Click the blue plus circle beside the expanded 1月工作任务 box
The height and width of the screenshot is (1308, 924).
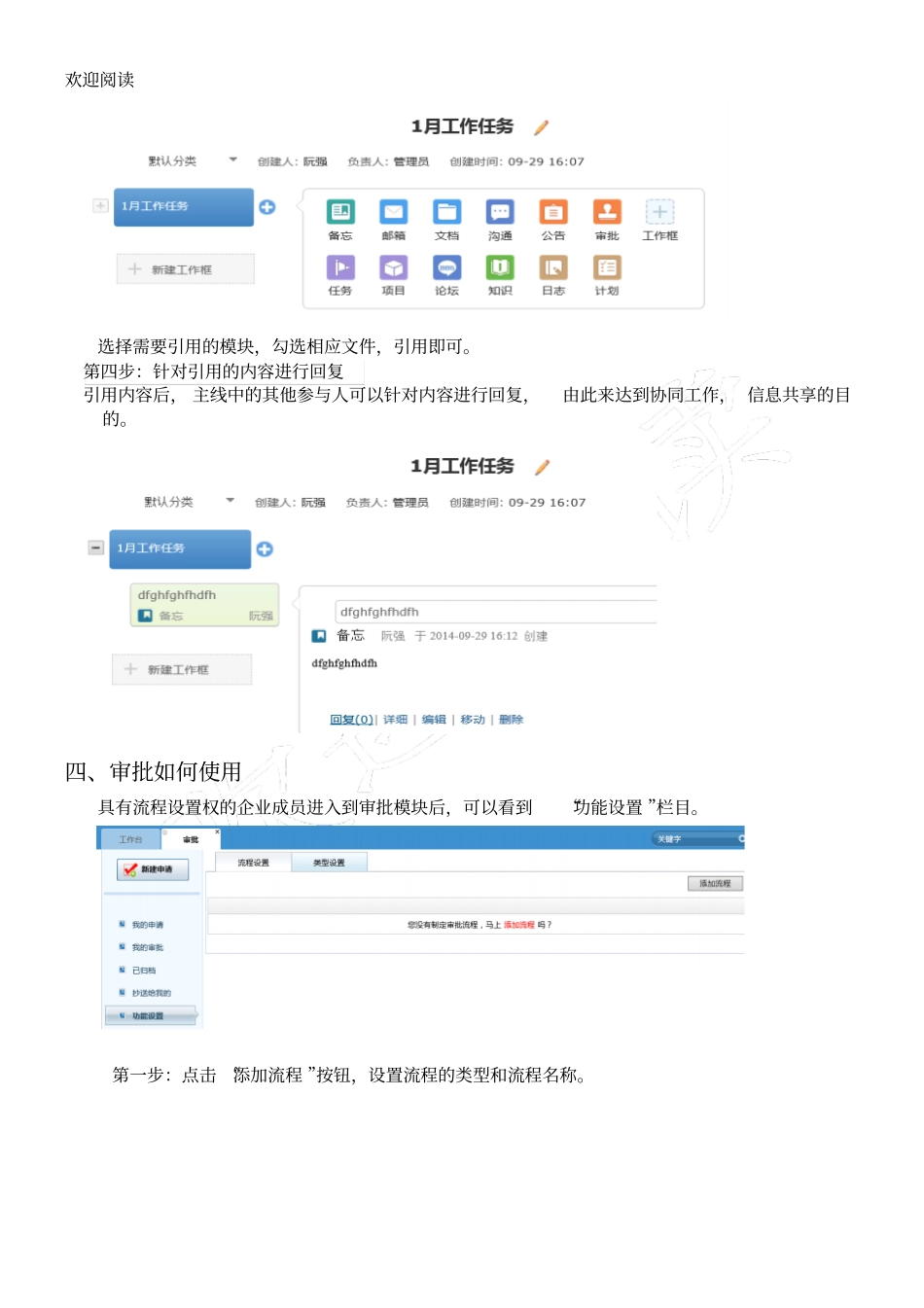tap(265, 548)
